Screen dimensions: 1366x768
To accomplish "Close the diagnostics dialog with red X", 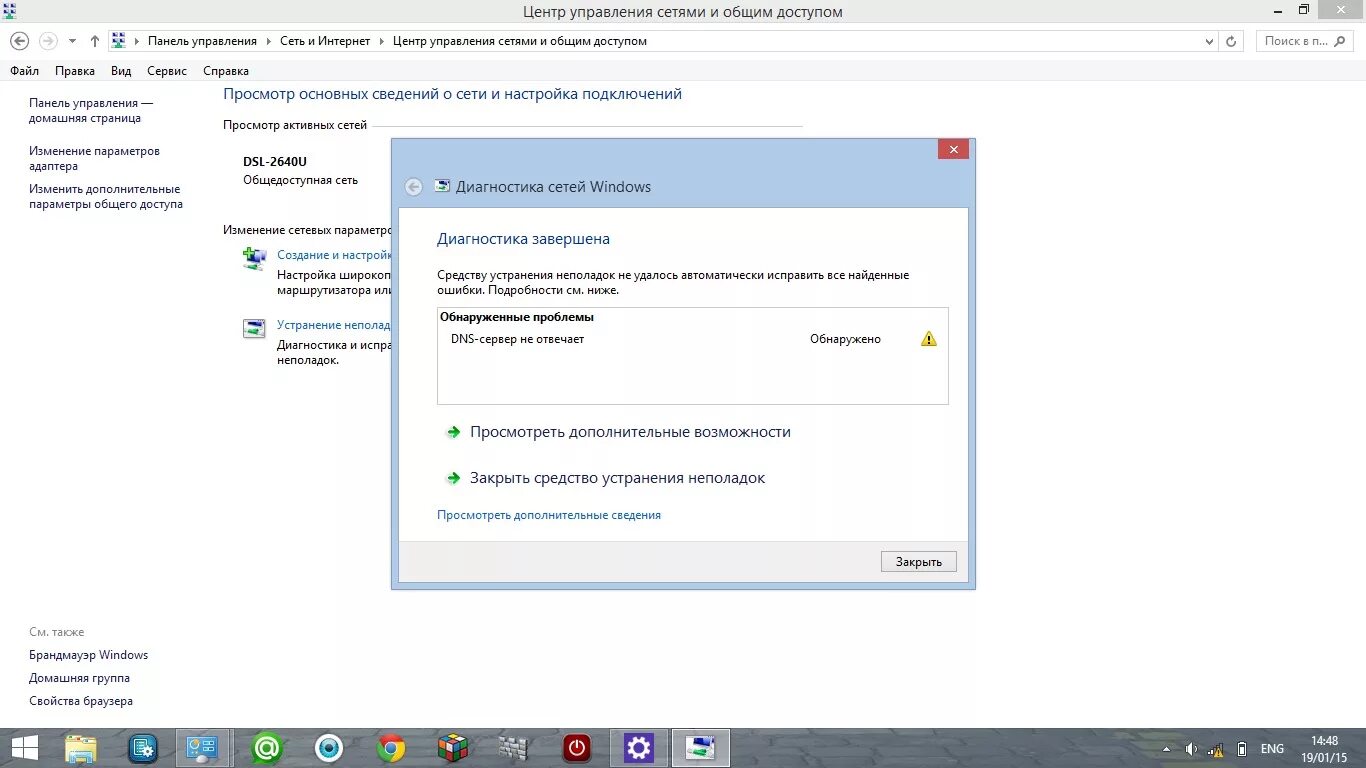I will (x=953, y=149).
